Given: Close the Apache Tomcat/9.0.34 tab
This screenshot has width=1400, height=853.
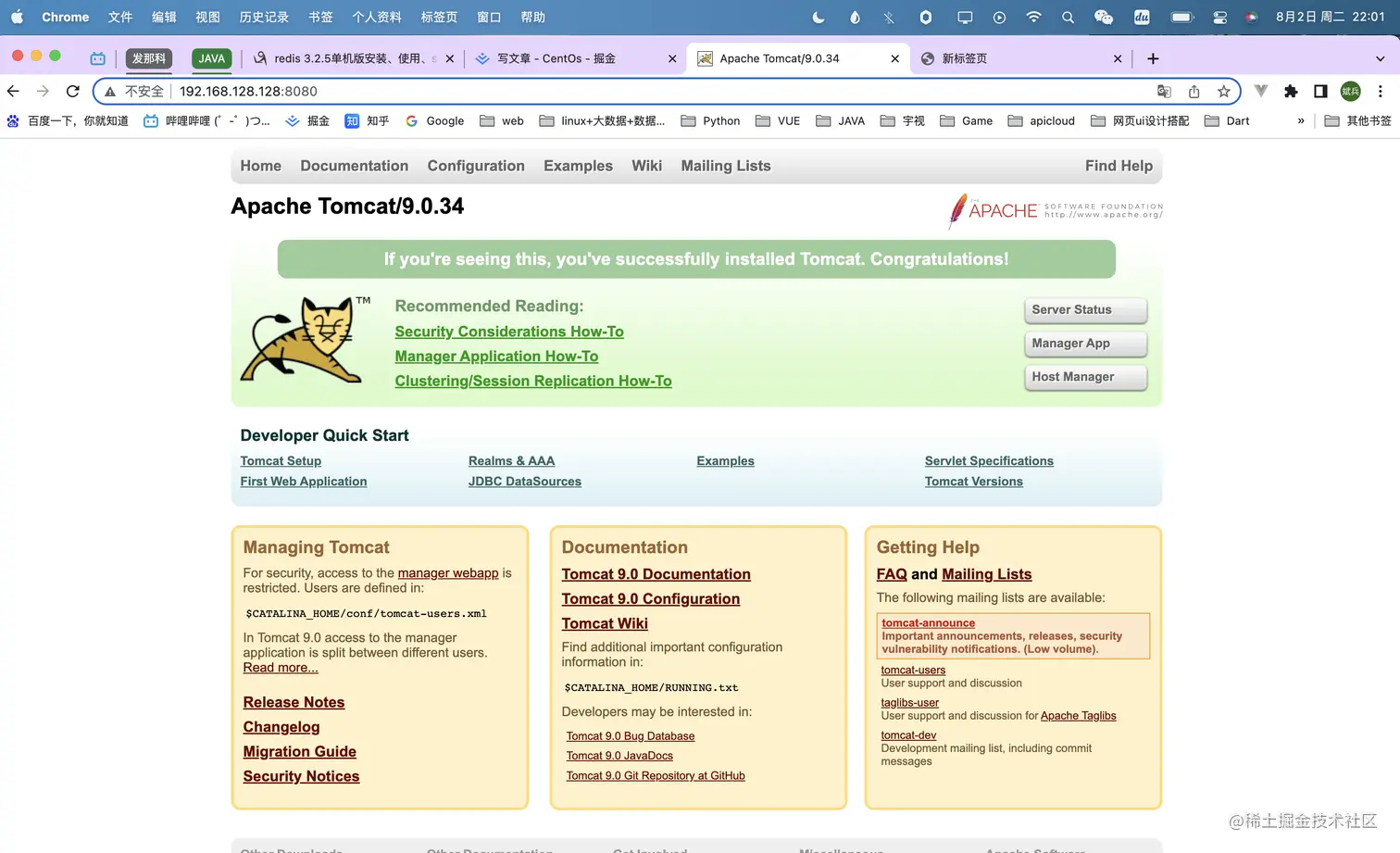Looking at the screenshot, I should [x=894, y=58].
